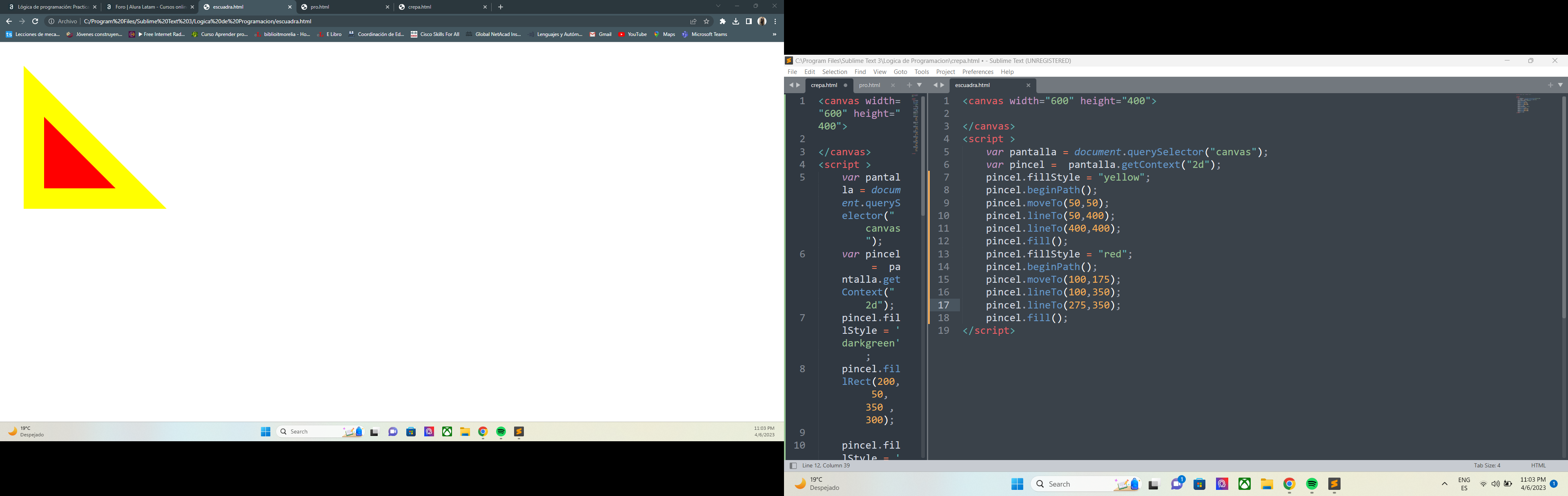The height and width of the screenshot is (496, 1568).
Task: Change Tab Size: 4 setting
Action: click(x=1487, y=465)
